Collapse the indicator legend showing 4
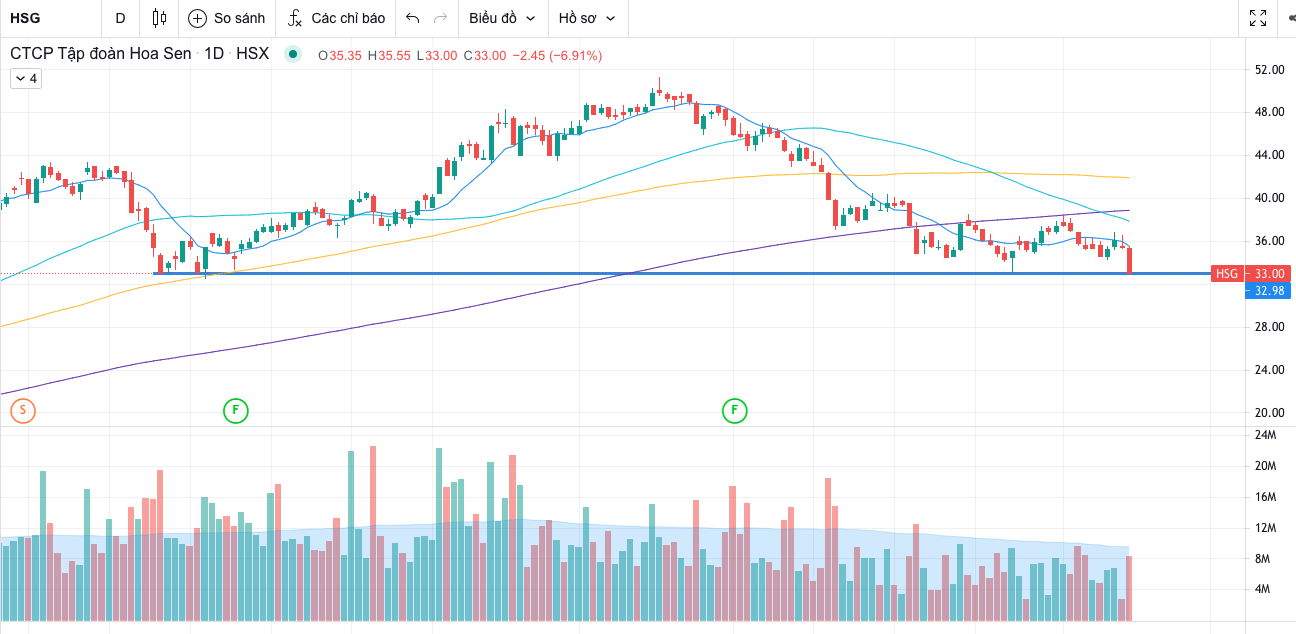The image size is (1296, 634). point(26,78)
